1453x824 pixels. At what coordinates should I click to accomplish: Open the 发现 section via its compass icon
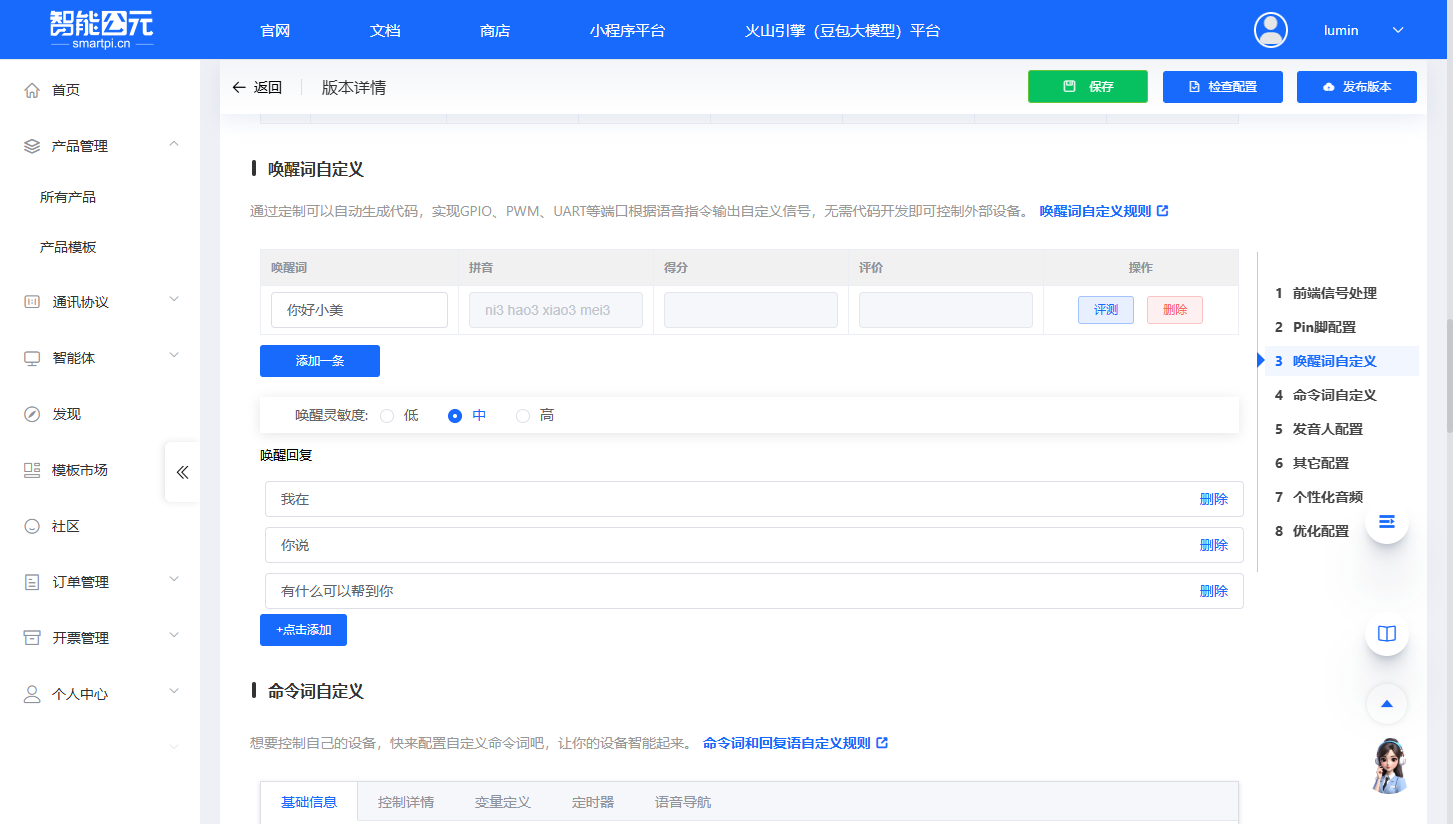pos(29,414)
